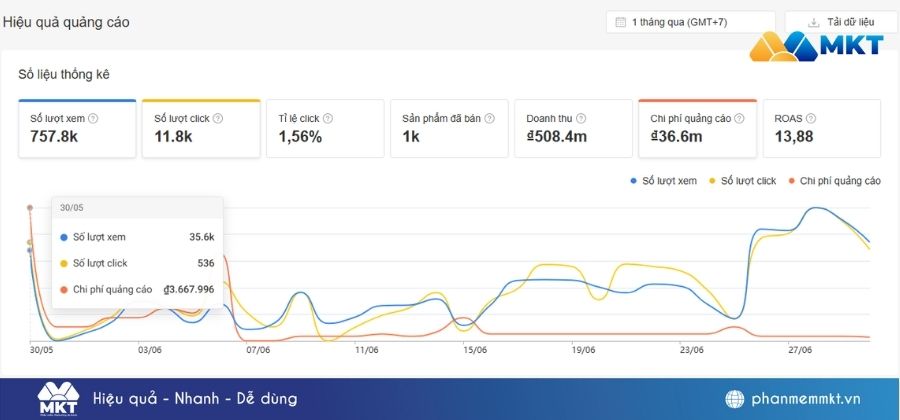Click blue legend dot for Số lượt xem
This screenshot has width=900, height=420.
(634, 181)
